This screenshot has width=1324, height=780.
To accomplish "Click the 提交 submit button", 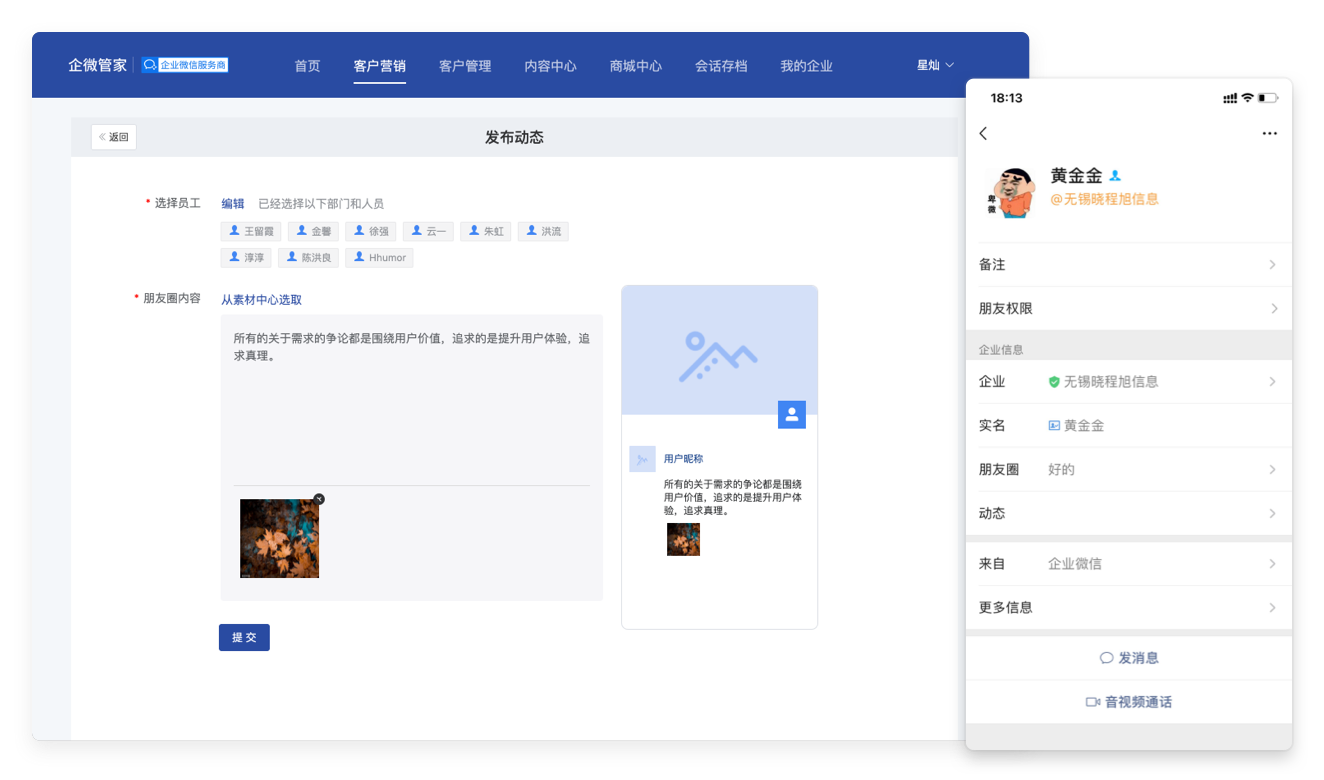I will click(x=244, y=637).
